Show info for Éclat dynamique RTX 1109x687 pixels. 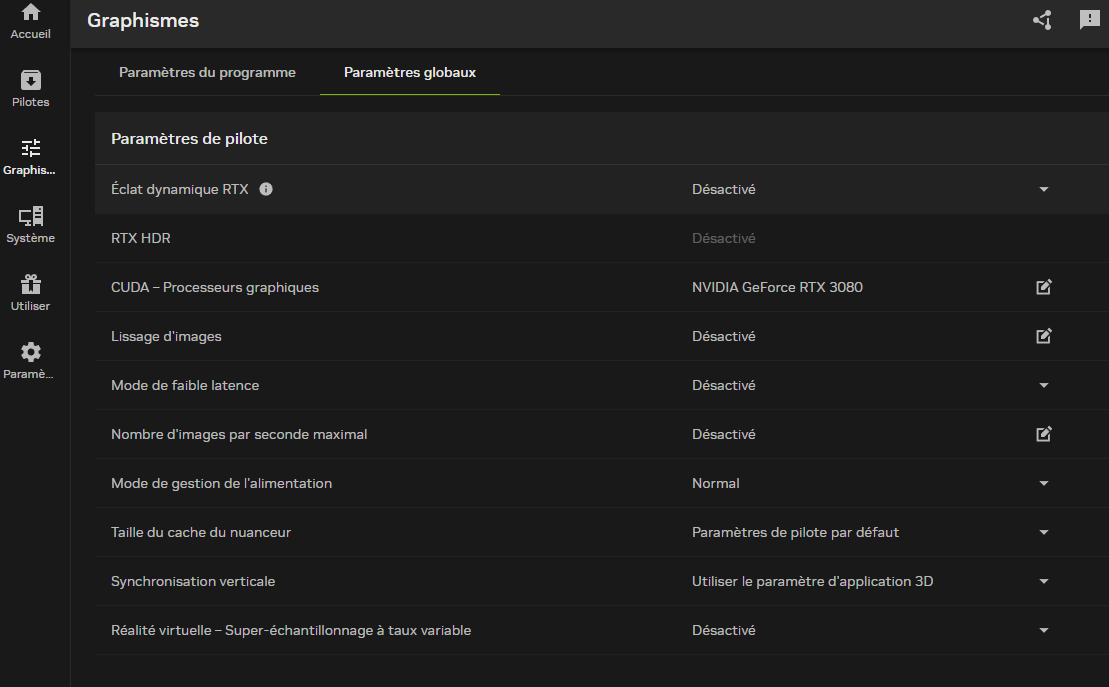coord(266,189)
